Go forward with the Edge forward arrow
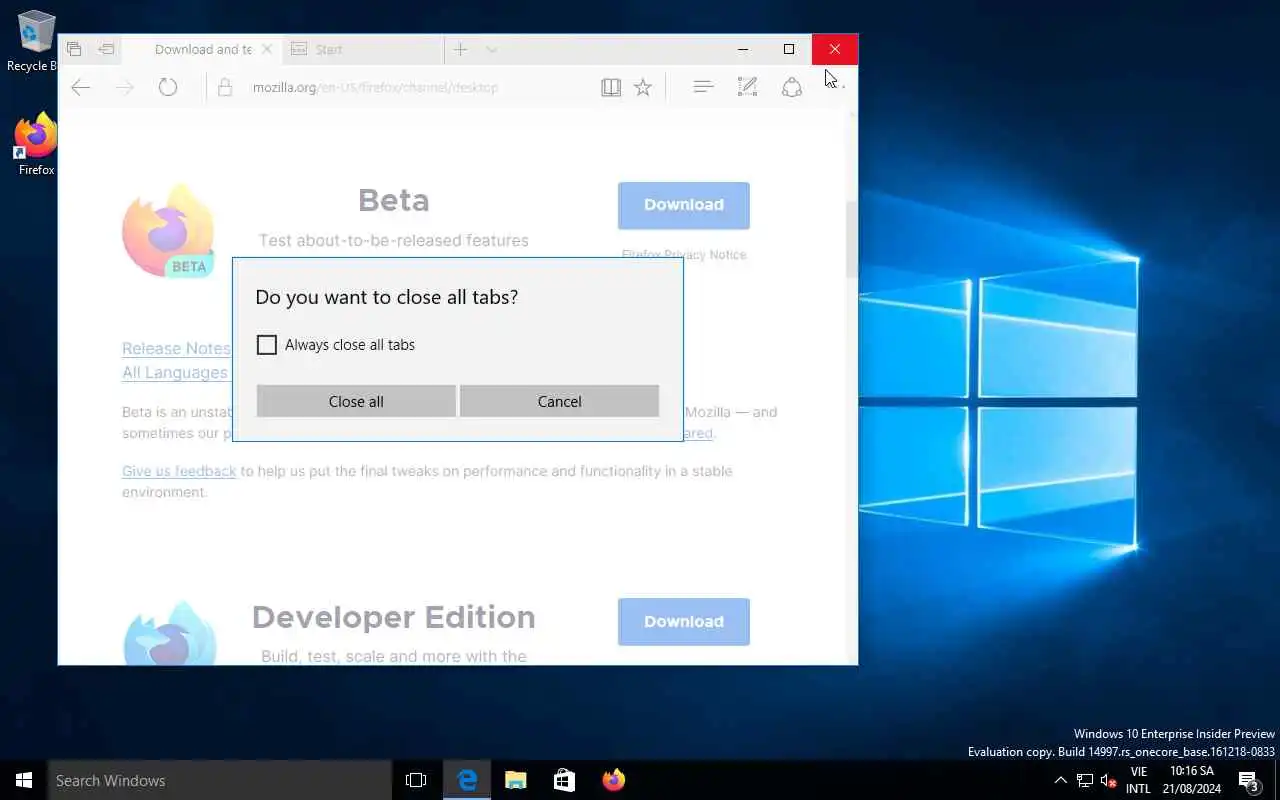The width and height of the screenshot is (1280, 800). pos(124,87)
